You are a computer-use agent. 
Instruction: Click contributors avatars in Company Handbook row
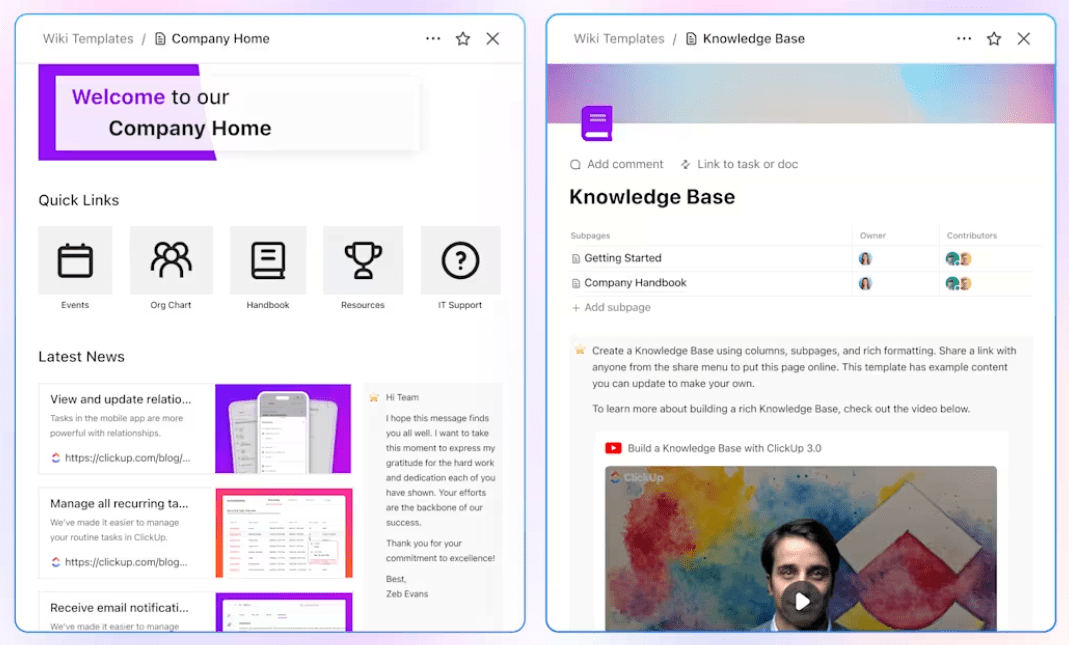959,283
